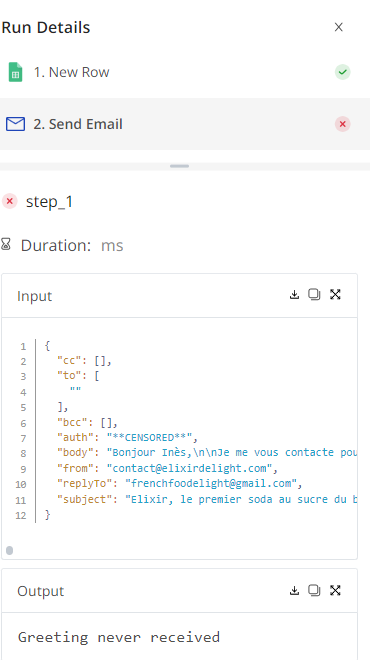Image resolution: width=370 pixels, height=660 pixels.
Task: Click the red error icon beside step_1
Action: [x=10, y=201]
